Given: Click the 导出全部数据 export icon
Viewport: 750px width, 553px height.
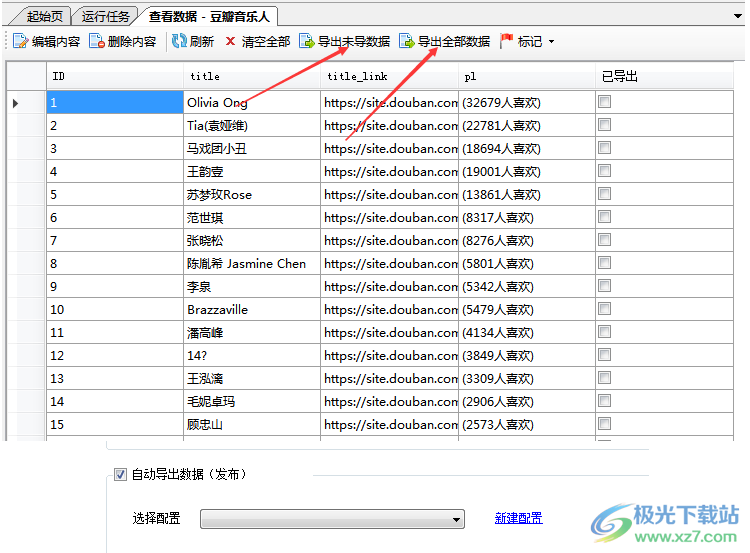Looking at the screenshot, I should click(x=407, y=42).
